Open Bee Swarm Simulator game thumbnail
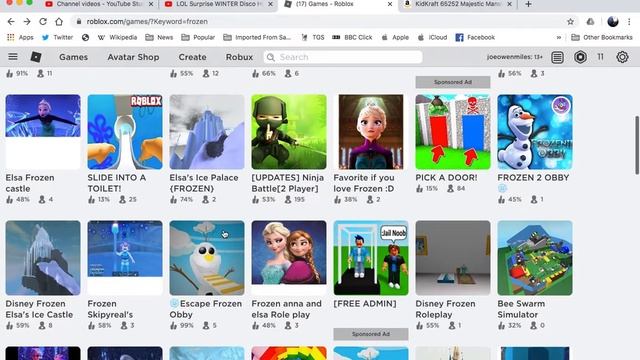The height and width of the screenshot is (360, 640). pos(535,258)
